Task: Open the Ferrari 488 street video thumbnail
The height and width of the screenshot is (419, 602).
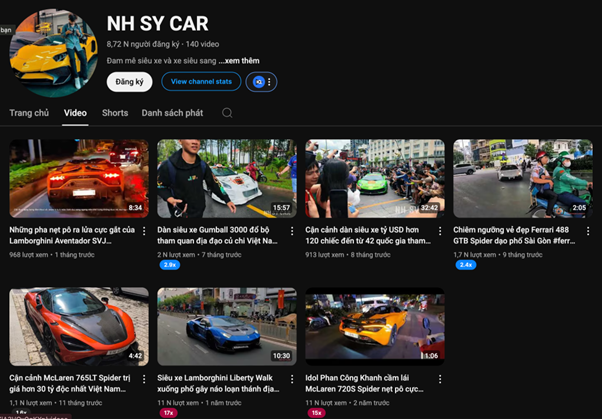Action: 523,179
